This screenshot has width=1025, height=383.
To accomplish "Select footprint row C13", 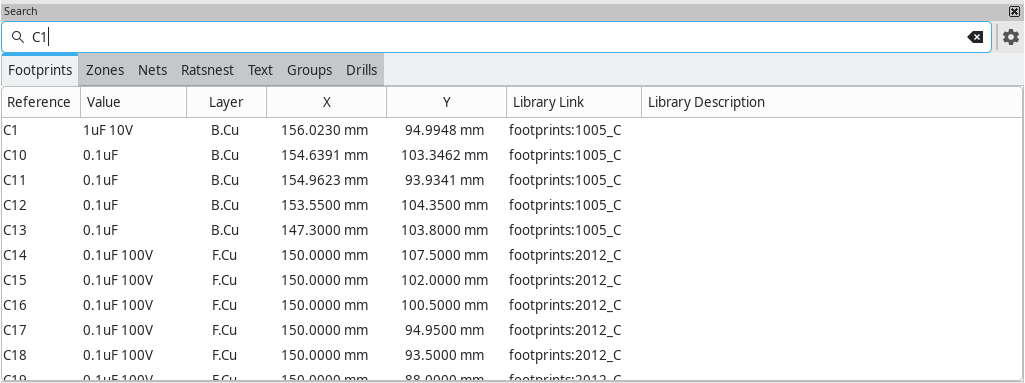I will [512, 230].
